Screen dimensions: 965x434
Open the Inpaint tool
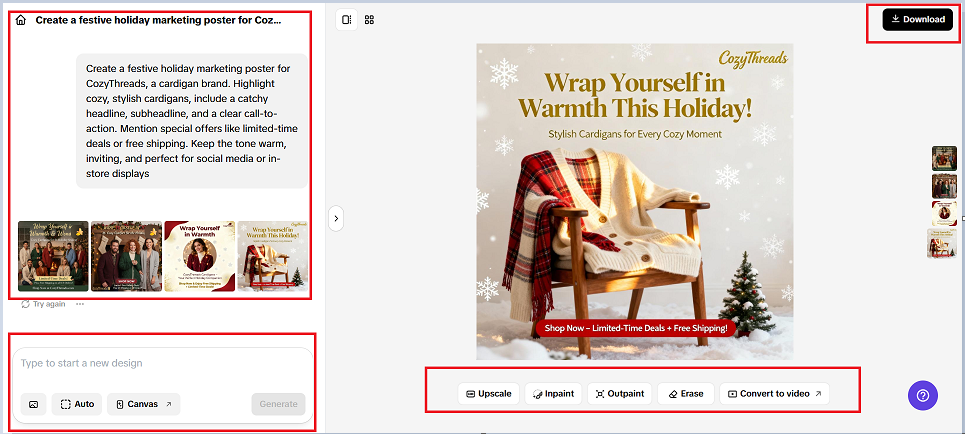(x=552, y=394)
